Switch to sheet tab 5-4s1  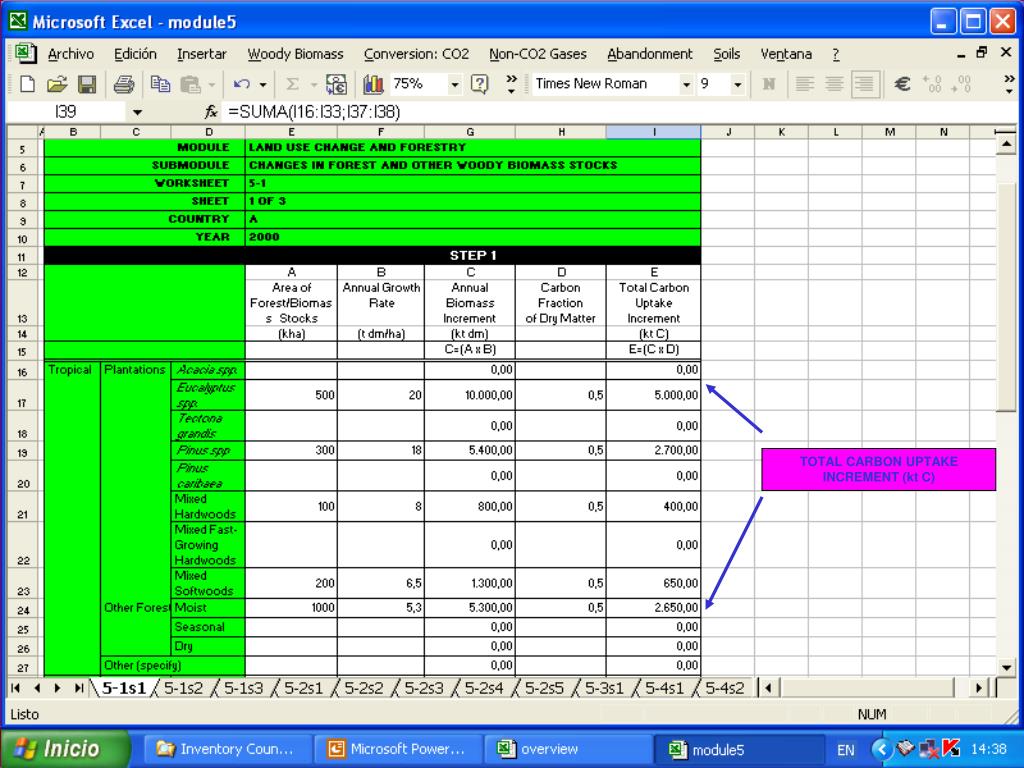[x=665, y=688]
